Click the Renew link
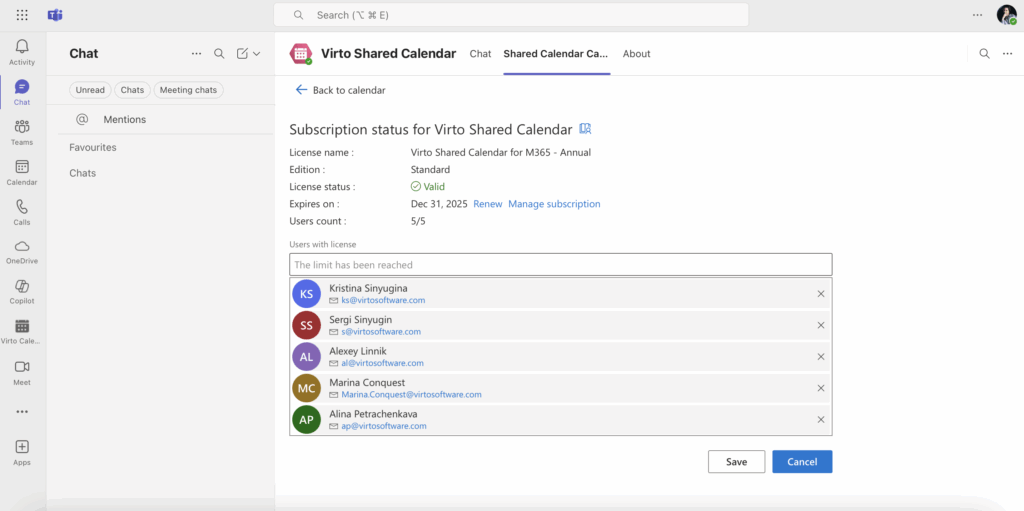This screenshot has height=511, width=1024. coord(488,204)
